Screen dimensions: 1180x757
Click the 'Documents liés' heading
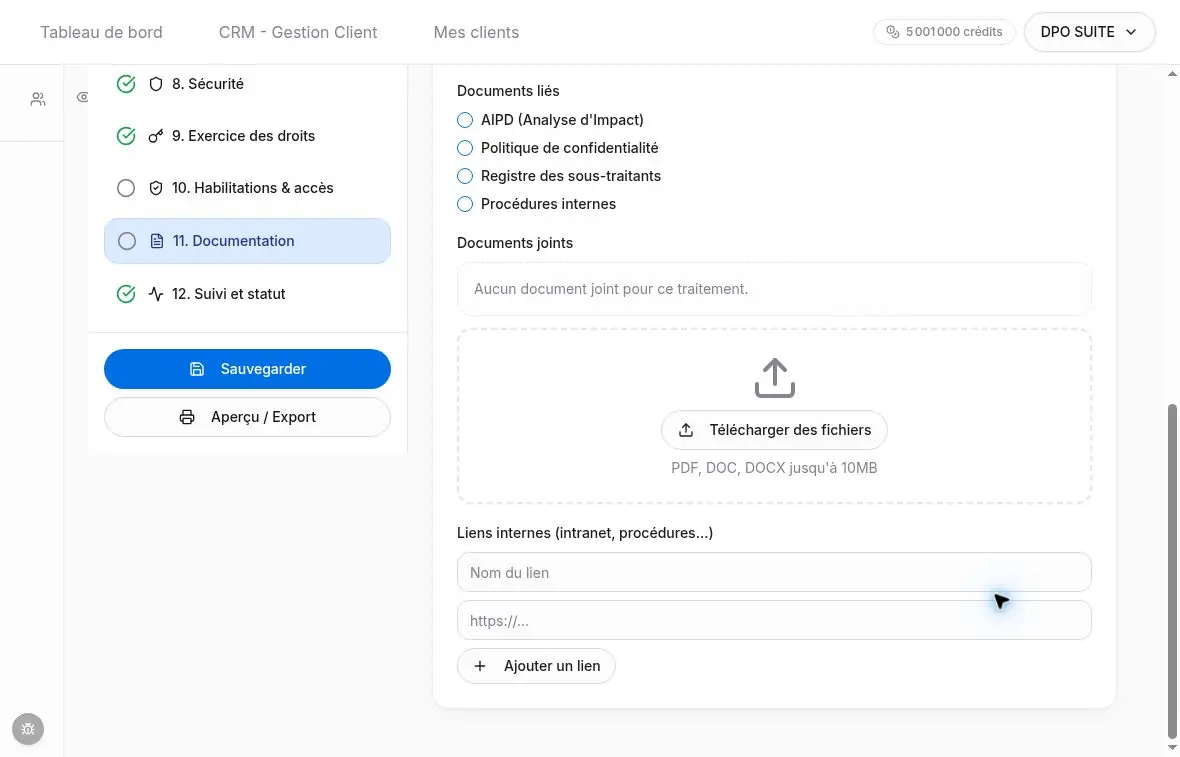508,91
